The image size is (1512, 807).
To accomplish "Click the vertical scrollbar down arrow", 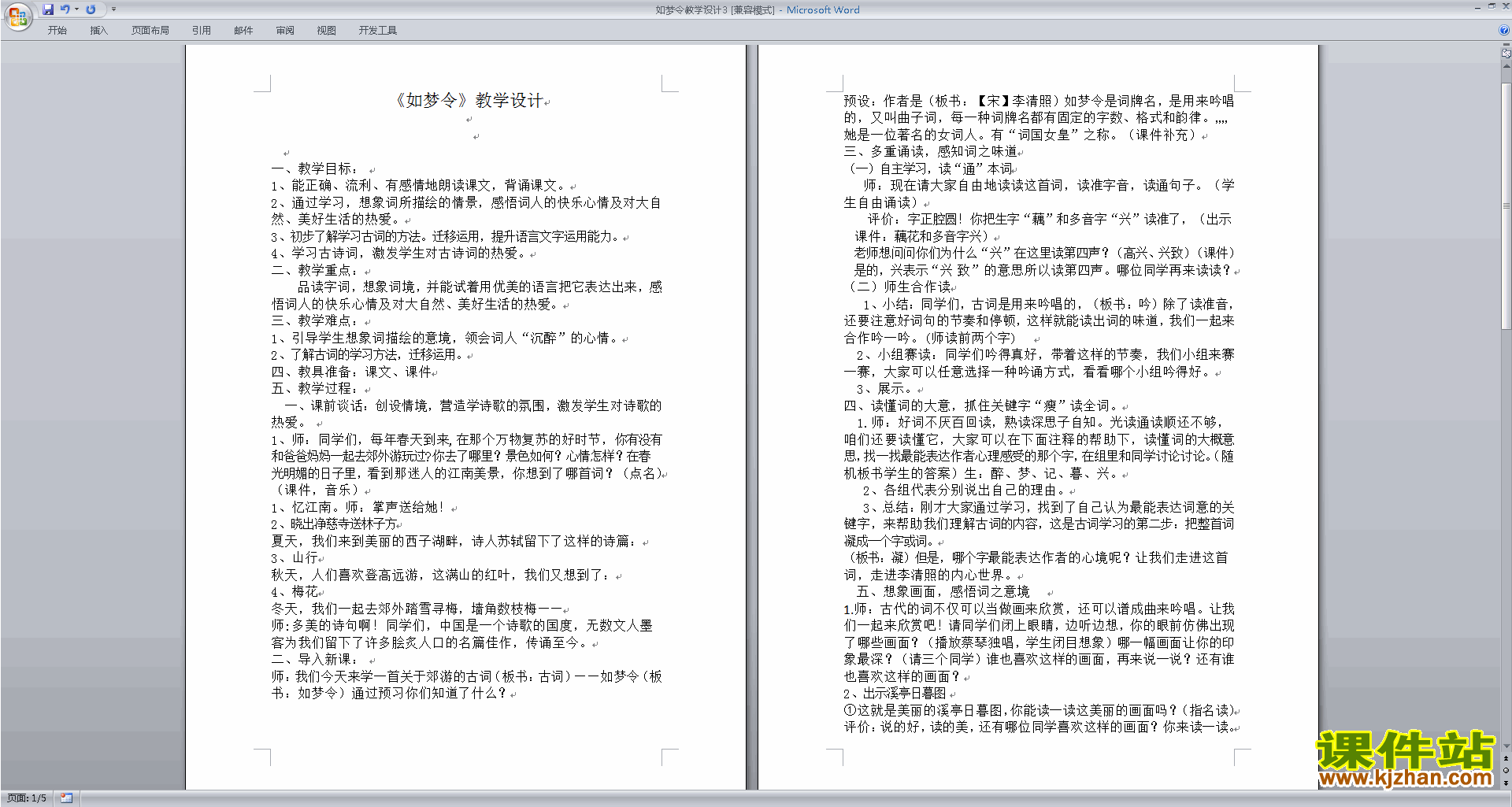I will (x=1506, y=746).
